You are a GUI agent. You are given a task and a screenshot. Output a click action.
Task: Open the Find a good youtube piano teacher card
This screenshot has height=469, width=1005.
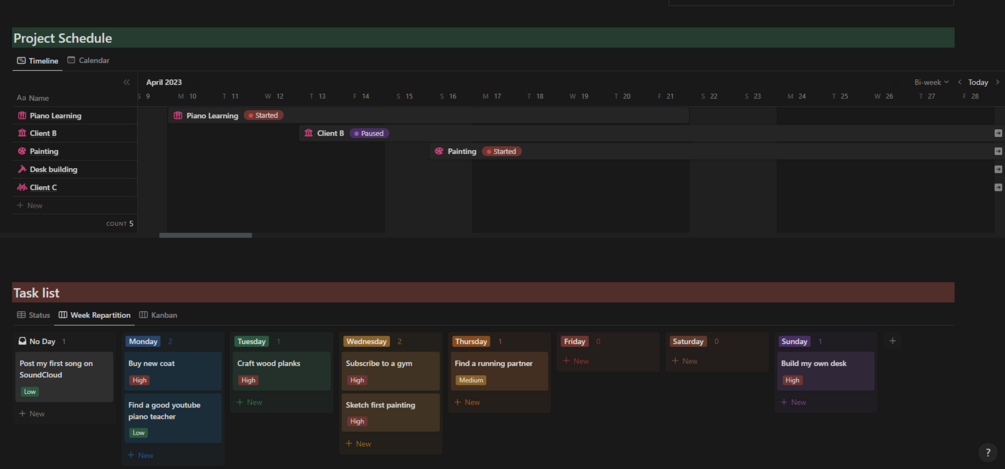point(173,418)
